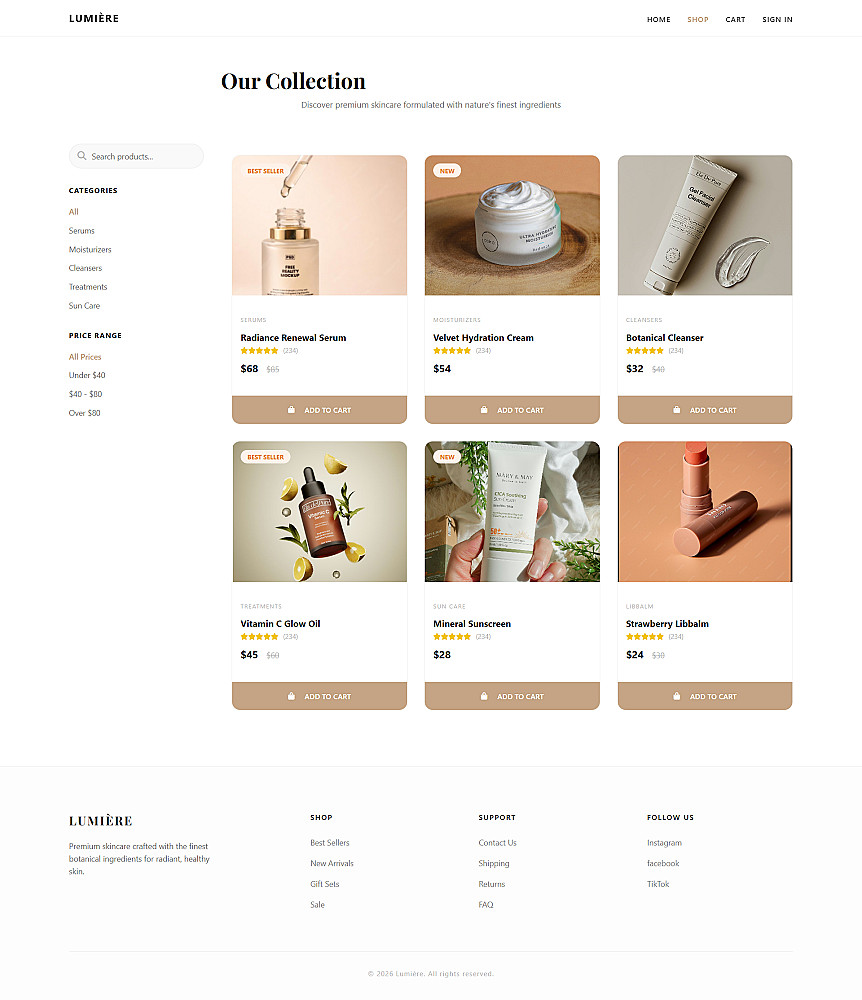Select the Under $40 price range
Viewport: 862px width, 1000px height.
pos(87,376)
